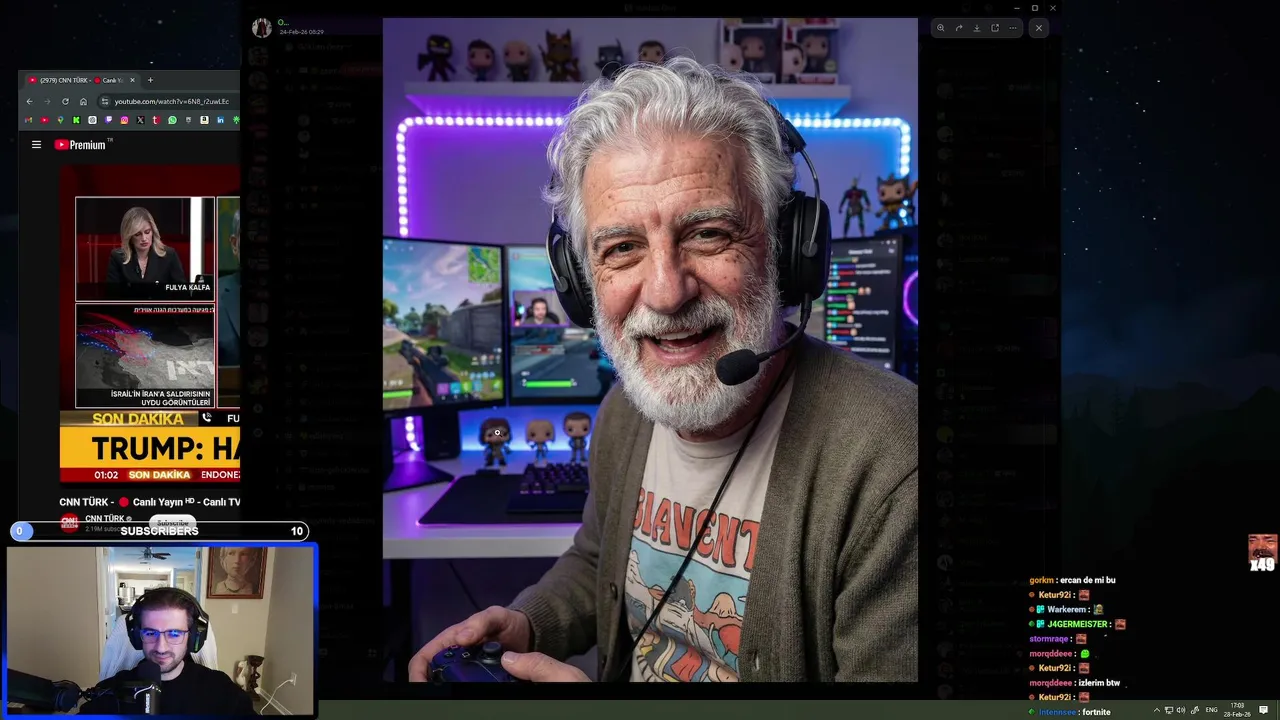Close the CNN TÜRK Chrome tab
Image resolution: width=1280 pixels, height=720 pixels.
(x=132, y=80)
